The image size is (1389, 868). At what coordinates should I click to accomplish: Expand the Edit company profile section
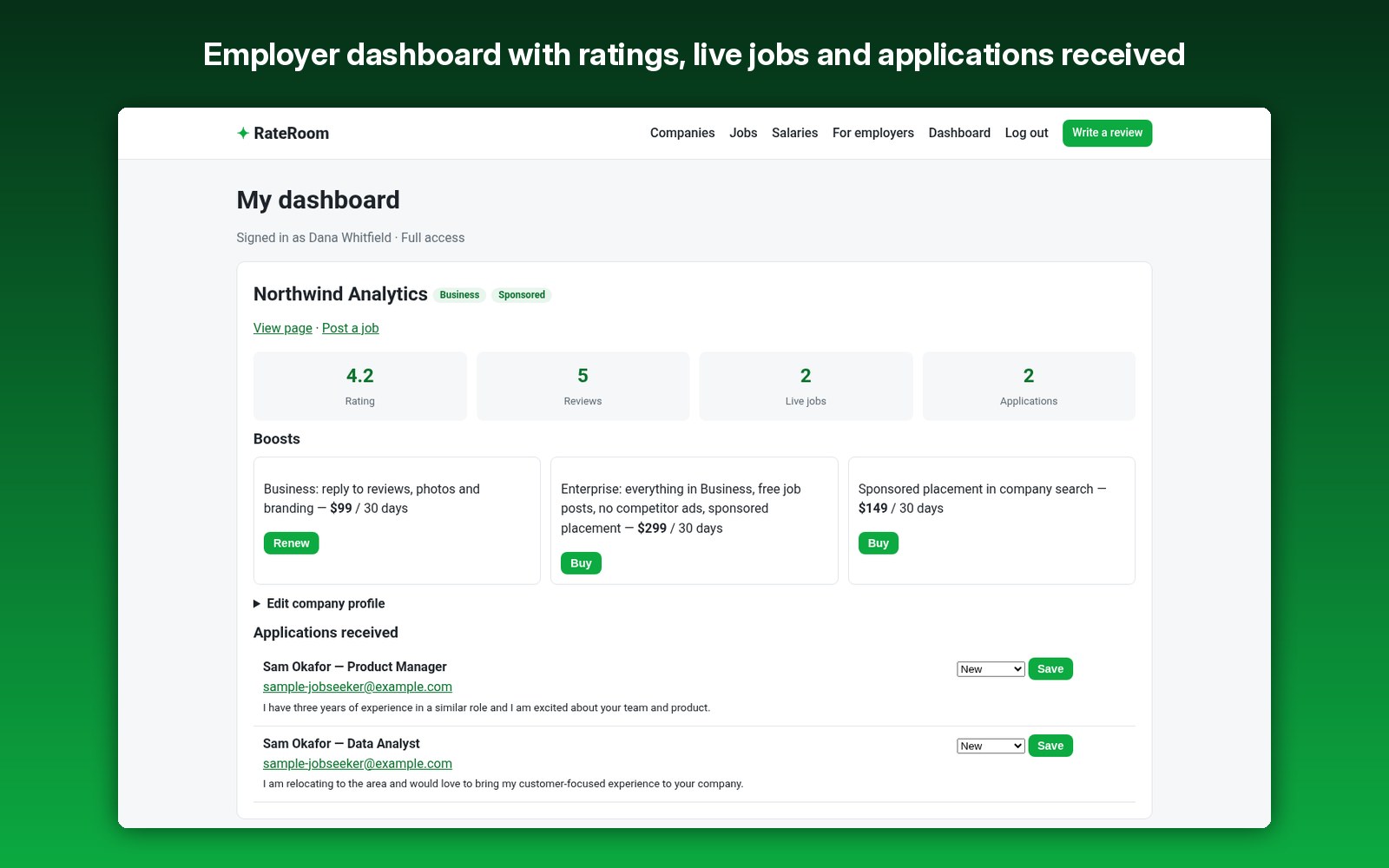(x=319, y=603)
